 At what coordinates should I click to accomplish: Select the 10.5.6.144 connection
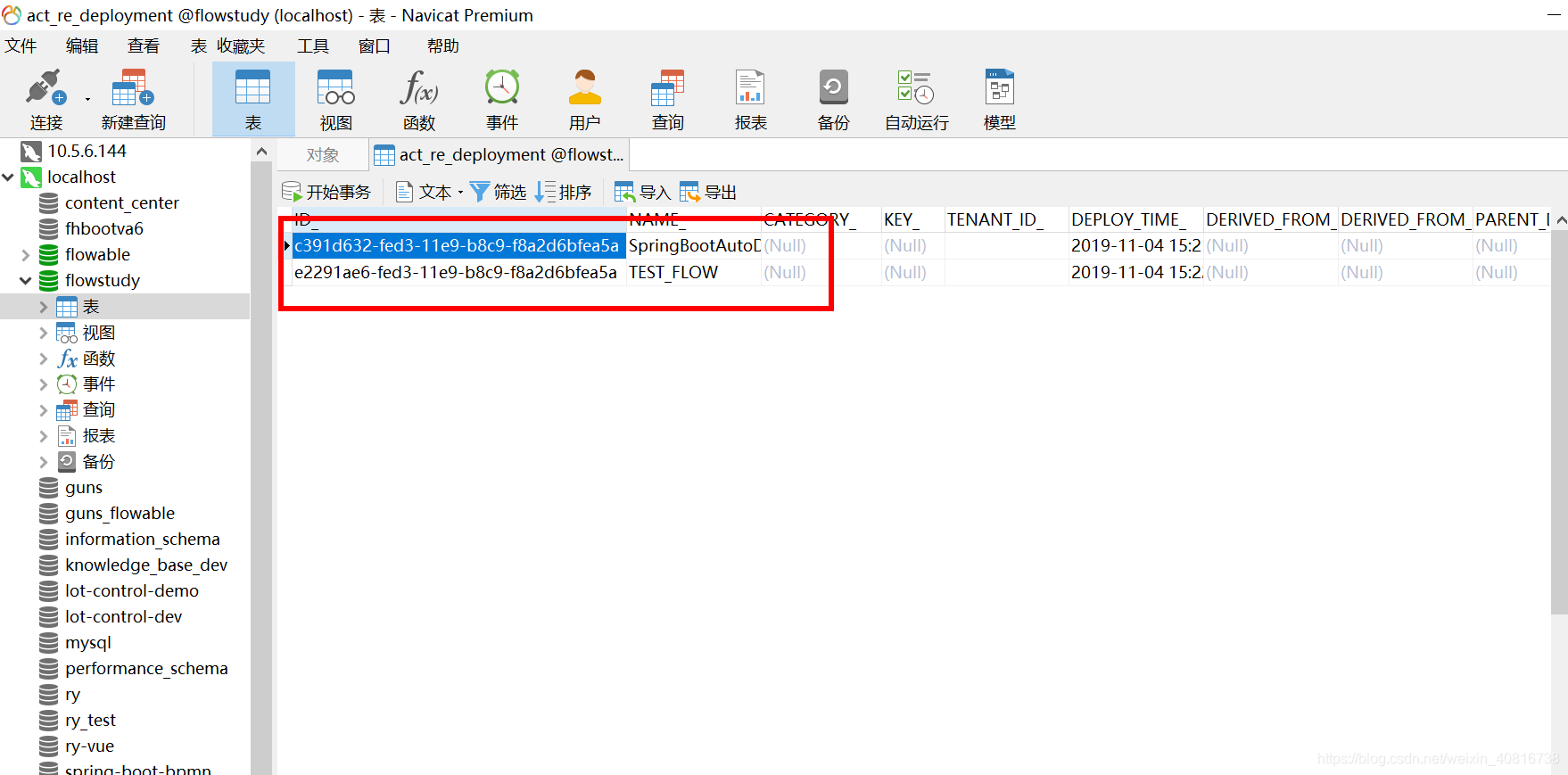click(87, 151)
